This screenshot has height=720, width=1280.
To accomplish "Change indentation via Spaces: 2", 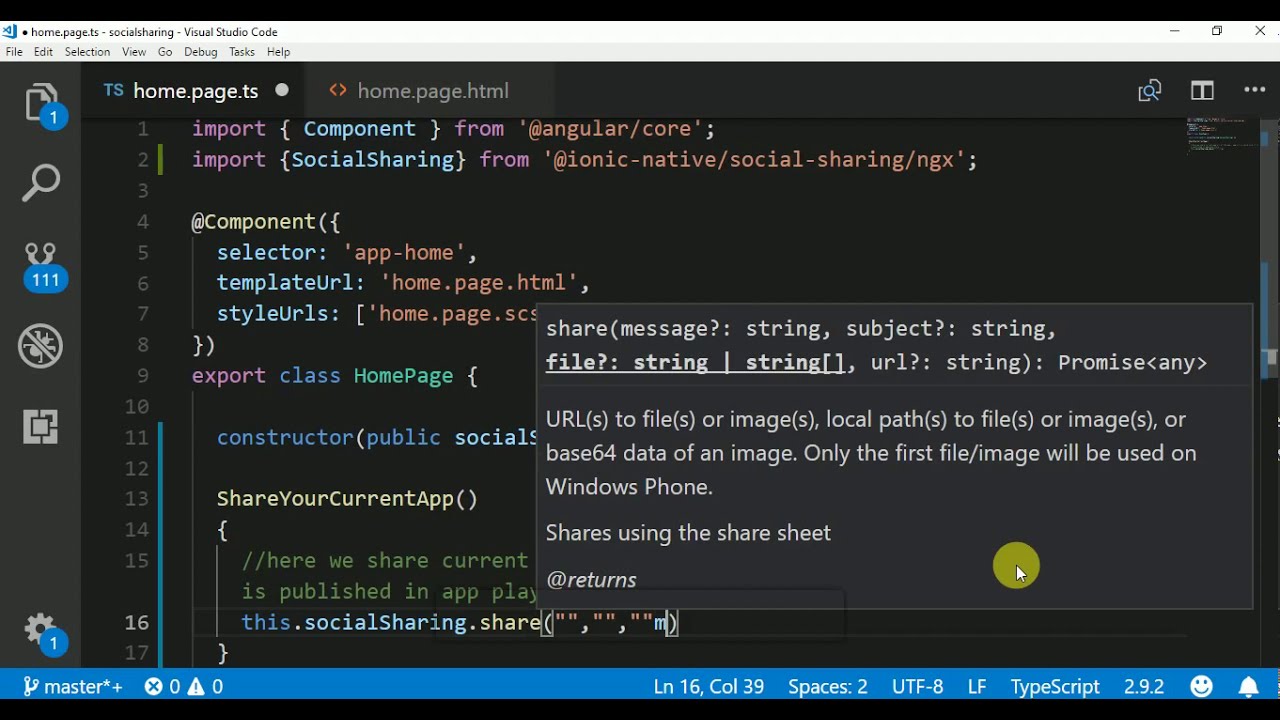I will (x=828, y=686).
